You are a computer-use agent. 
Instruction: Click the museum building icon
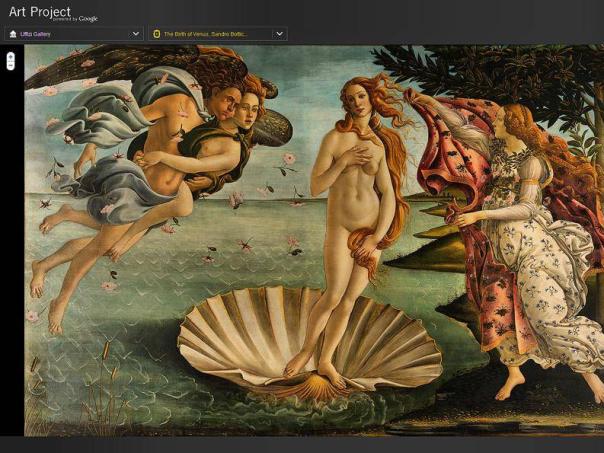pos(13,33)
